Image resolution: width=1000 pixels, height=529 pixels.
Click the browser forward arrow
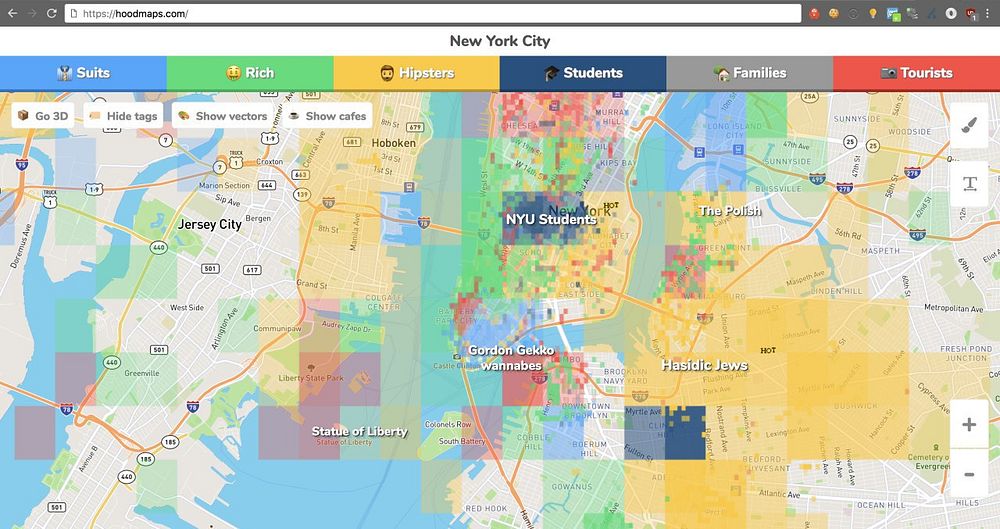click(32, 13)
